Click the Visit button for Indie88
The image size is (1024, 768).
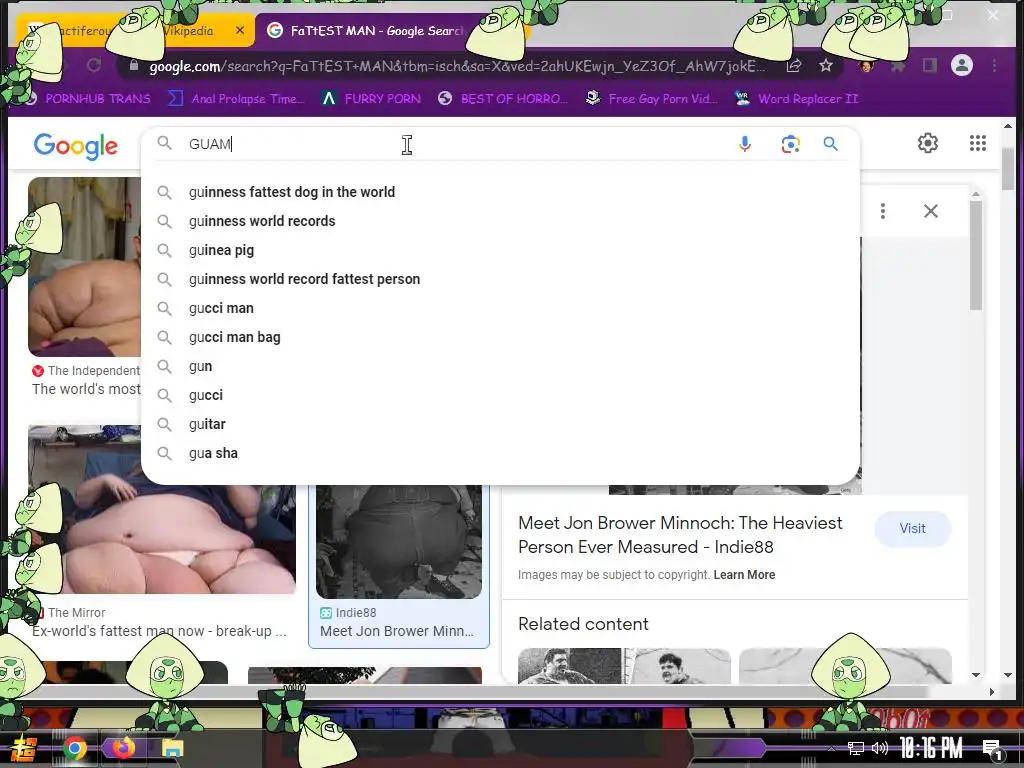(912, 528)
